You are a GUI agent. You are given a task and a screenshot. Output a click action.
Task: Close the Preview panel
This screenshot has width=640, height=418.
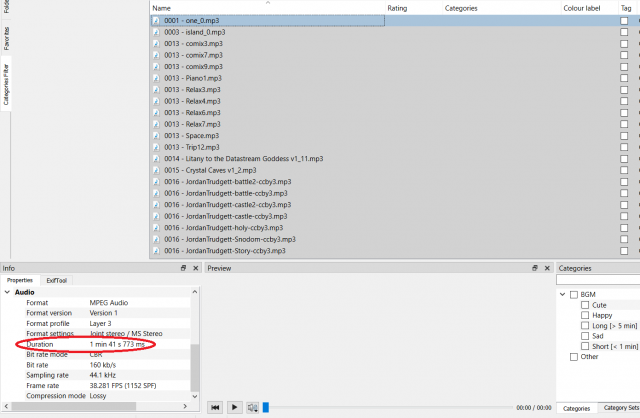pos(547,268)
